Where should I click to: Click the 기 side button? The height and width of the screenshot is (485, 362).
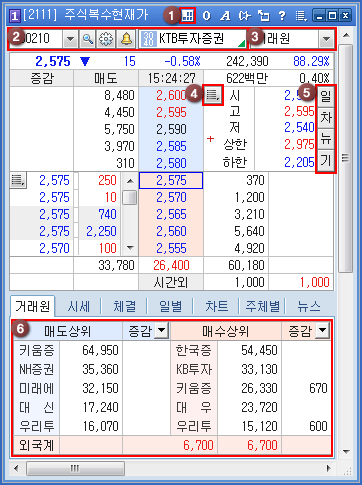coord(326,161)
